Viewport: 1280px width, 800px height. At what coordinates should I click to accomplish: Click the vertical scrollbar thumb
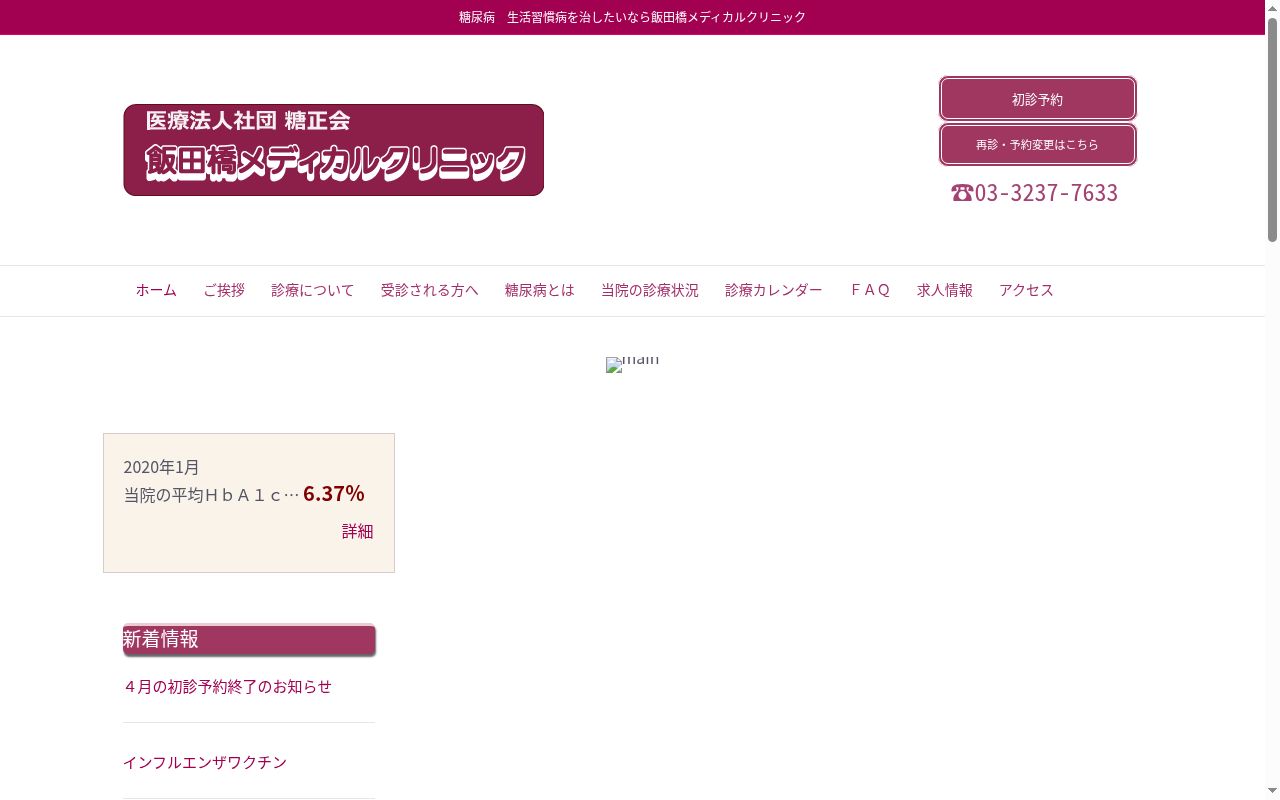[1272, 130]
